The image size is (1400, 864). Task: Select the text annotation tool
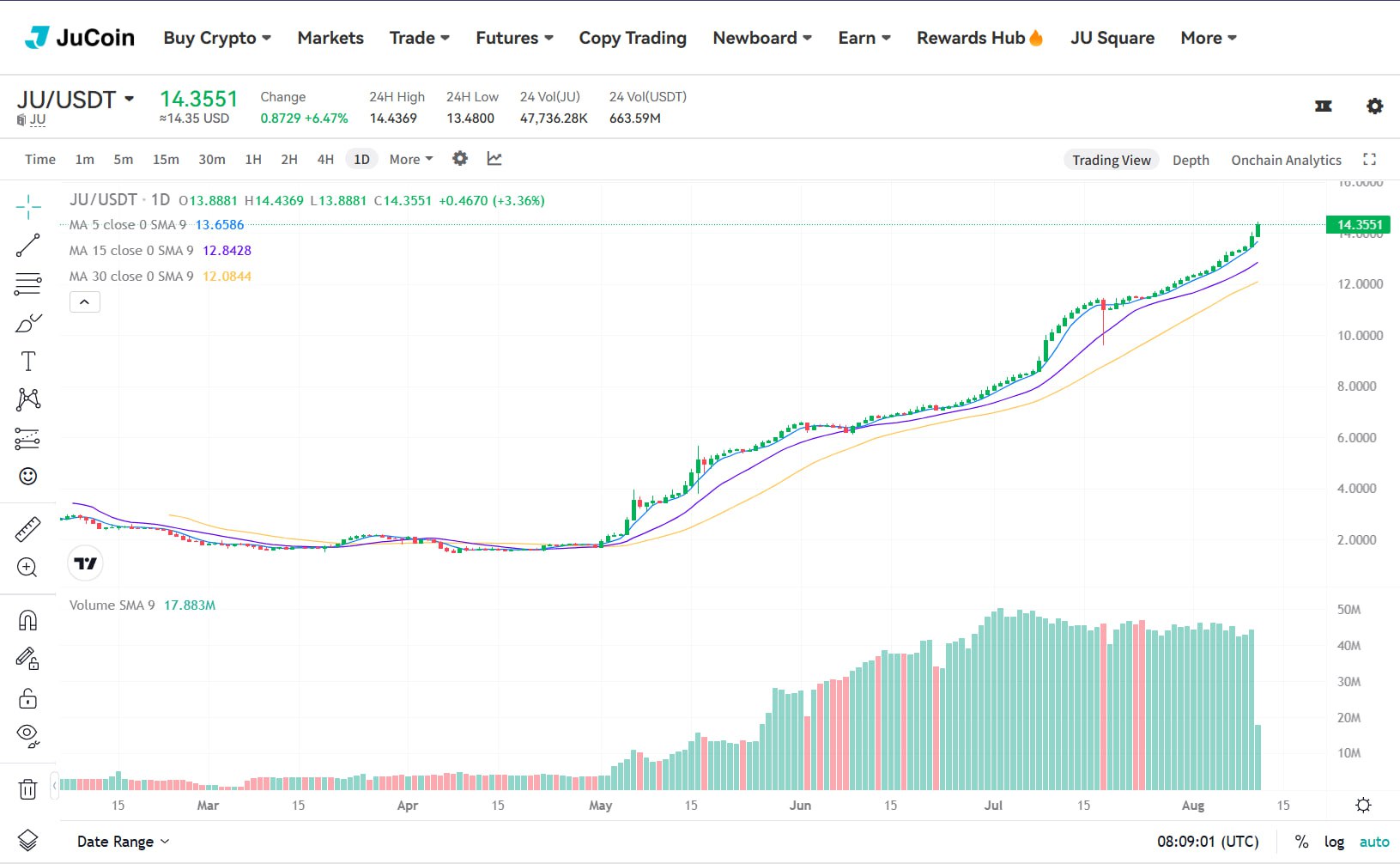tap(28, 362)
